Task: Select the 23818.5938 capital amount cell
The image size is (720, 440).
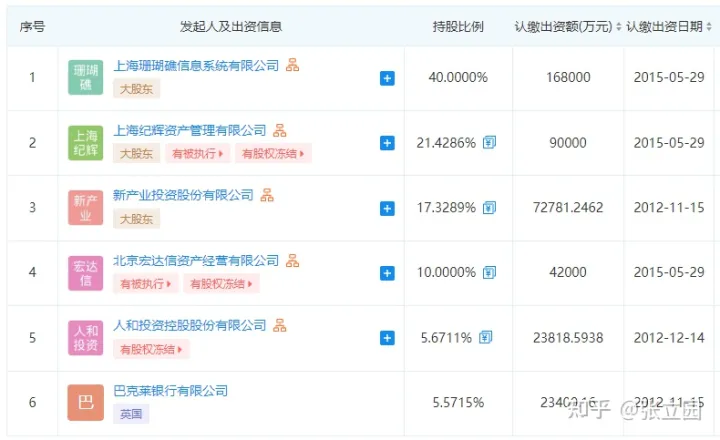Action: point(568,338)
